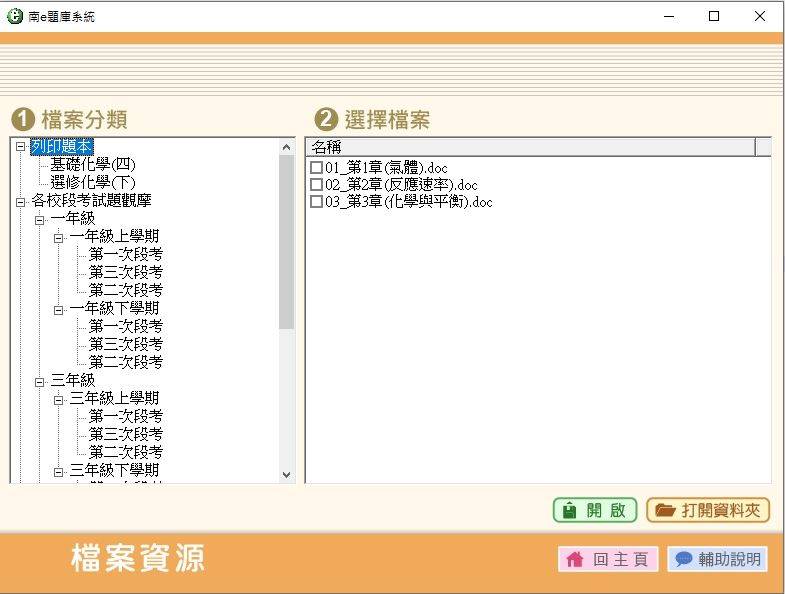
Task: Collapse the 三年級下學期 tree node
Action: [59, 472]
